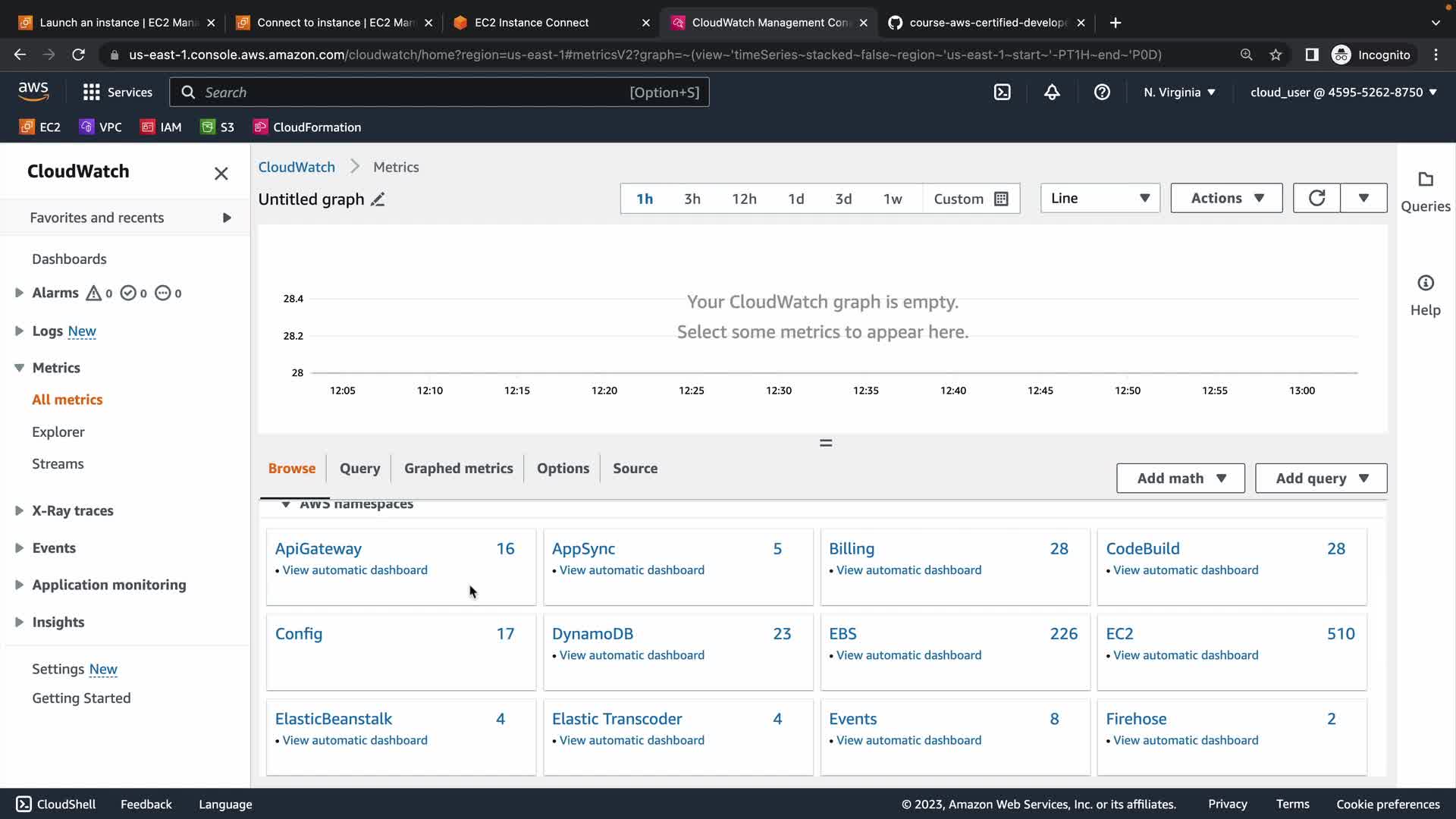Select the 1w time range
Image resolution: width=1456 pixels, height=819 pixels.
pos(892,199)
